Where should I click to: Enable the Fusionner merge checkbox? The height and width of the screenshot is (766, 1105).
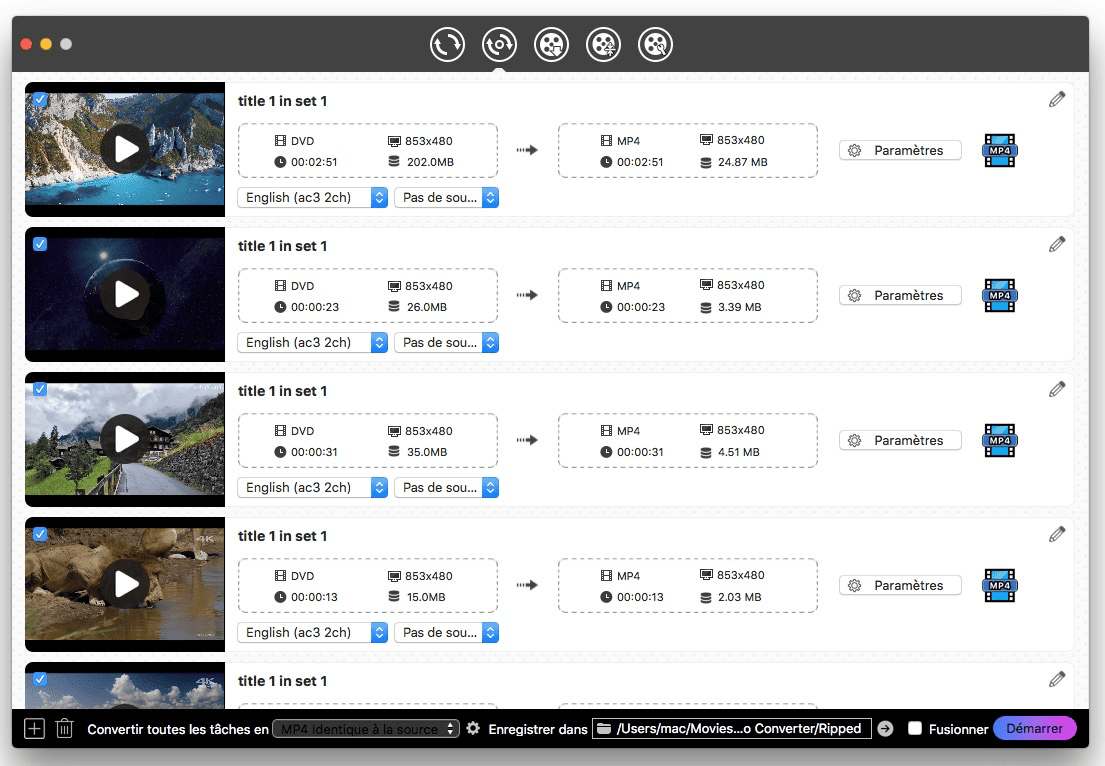pyautogui.click(x=915, y=728)
